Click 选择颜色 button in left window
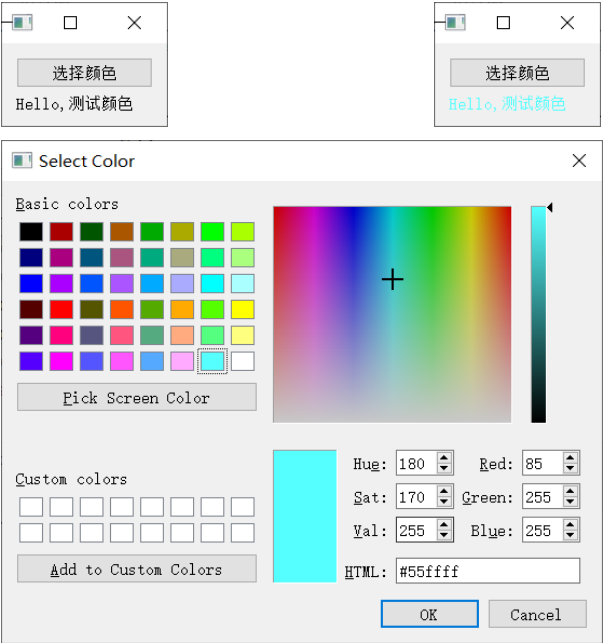The height and width of the screenshot is (643, 607). click(x=84, y=73)
